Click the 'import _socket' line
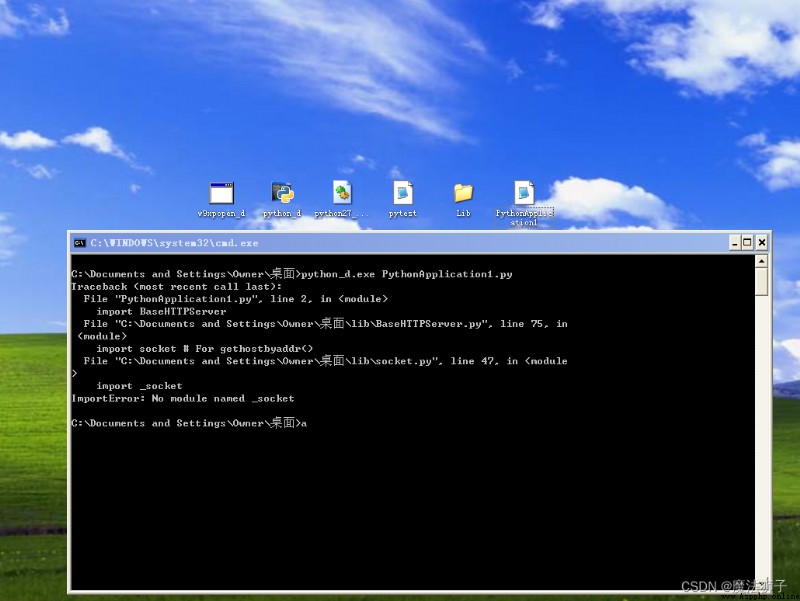800x601 pixels. [139, 386]
